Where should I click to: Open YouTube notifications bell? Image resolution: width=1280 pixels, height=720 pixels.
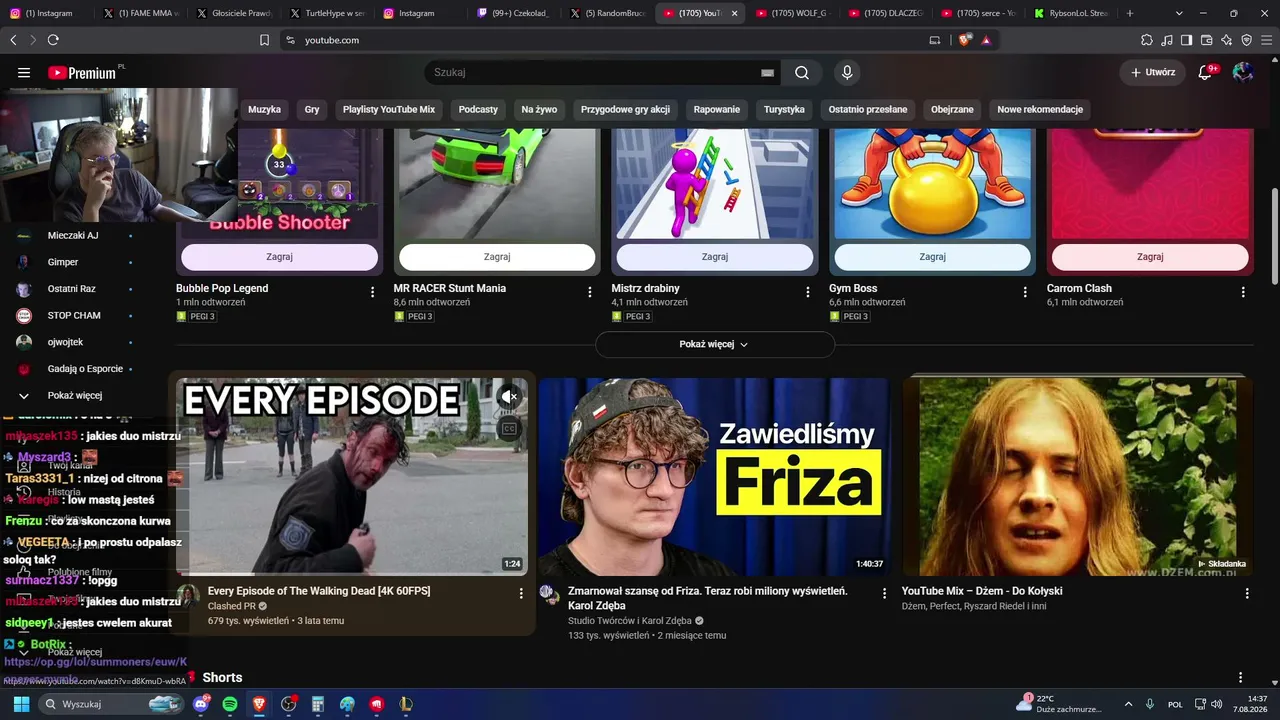click(1206, 73)
